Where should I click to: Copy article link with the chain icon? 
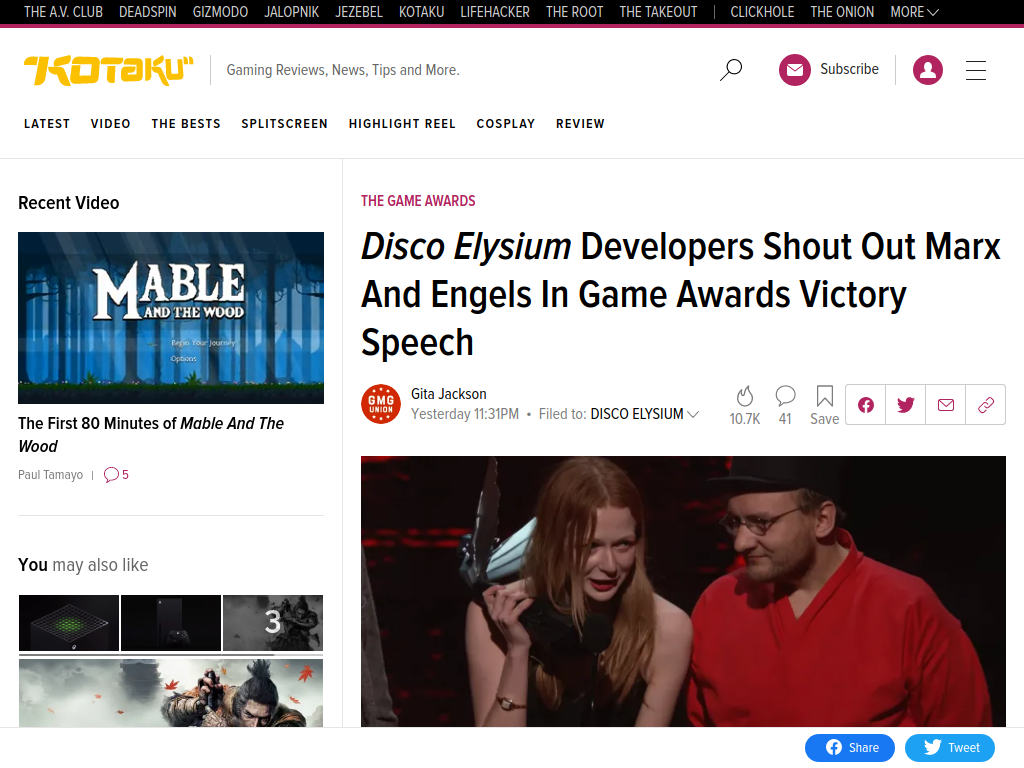click(985, 405)
